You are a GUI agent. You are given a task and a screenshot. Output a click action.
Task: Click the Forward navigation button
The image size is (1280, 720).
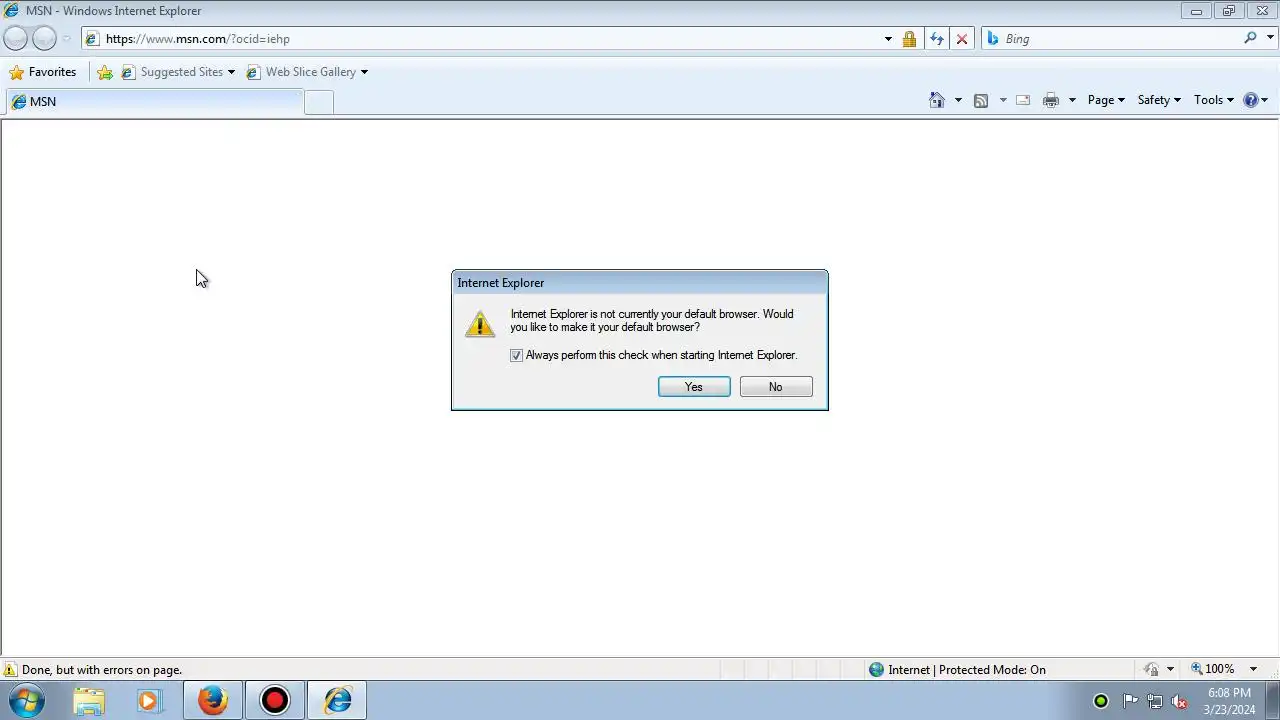pyautogui.click(x=44, y=38)
